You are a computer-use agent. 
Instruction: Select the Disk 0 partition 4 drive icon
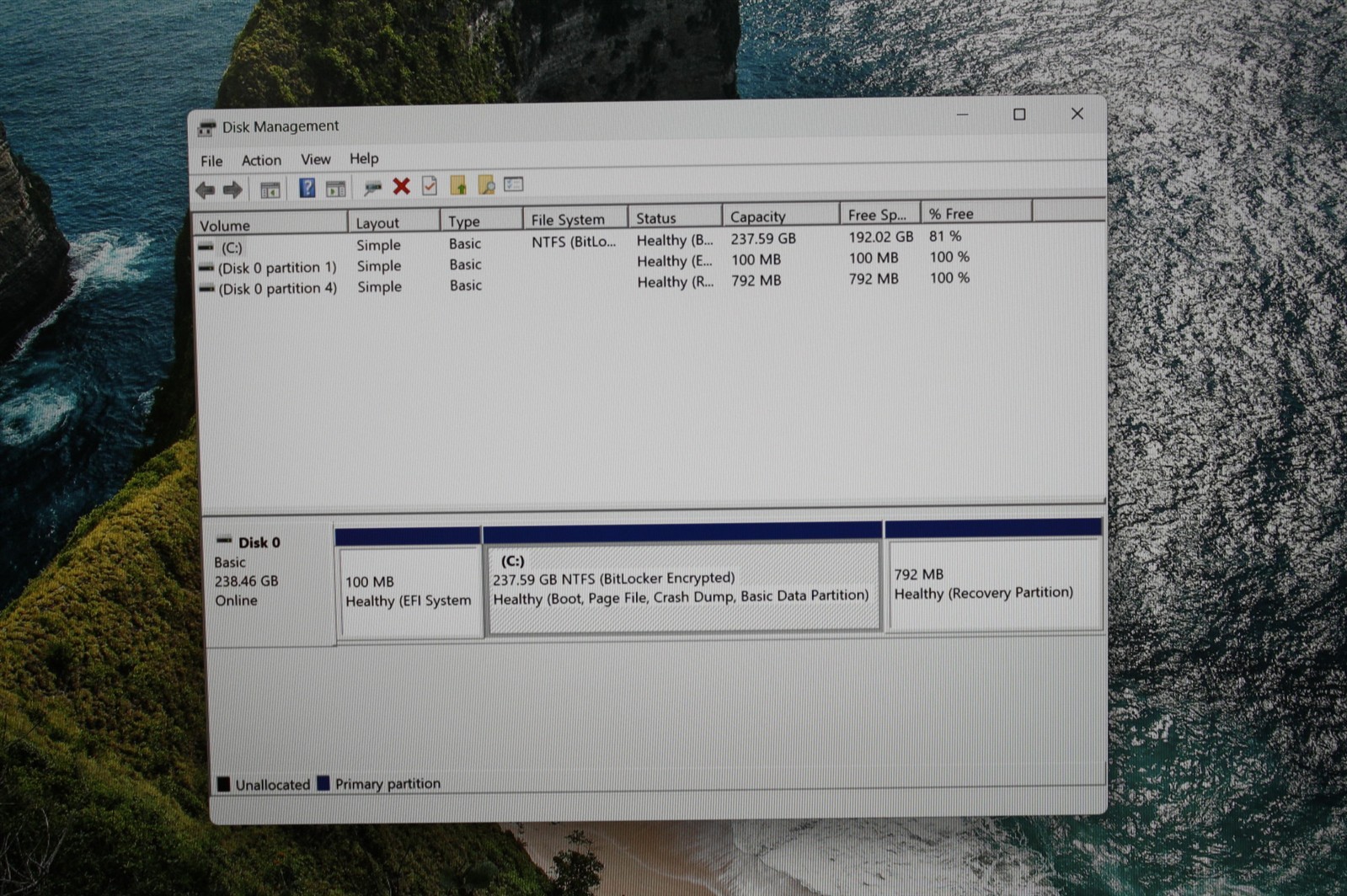click(x=206, y=289)
